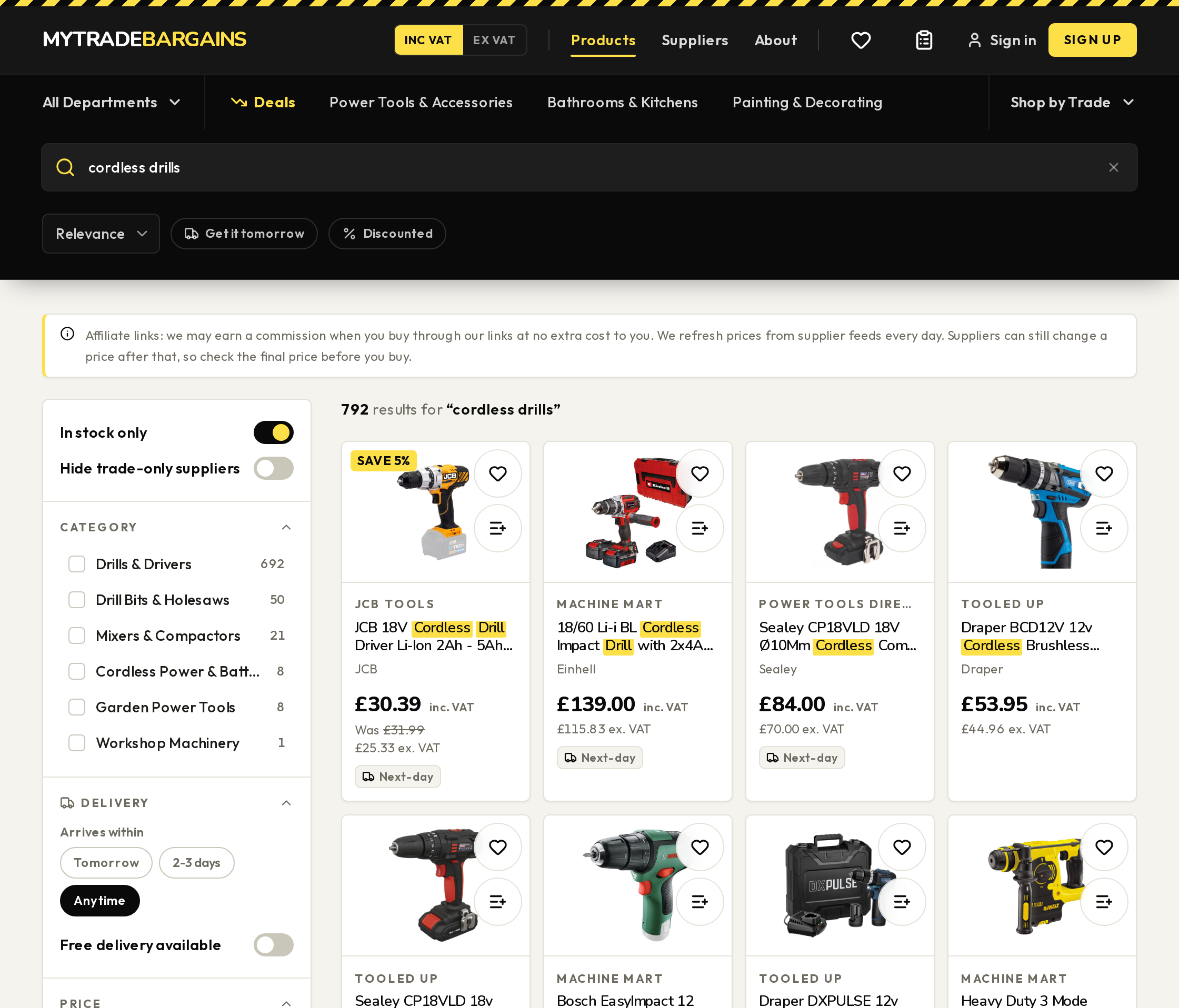Favourite the Bosch EasyImpact 12 drill
The image size is (1179, 1008).
700,847
